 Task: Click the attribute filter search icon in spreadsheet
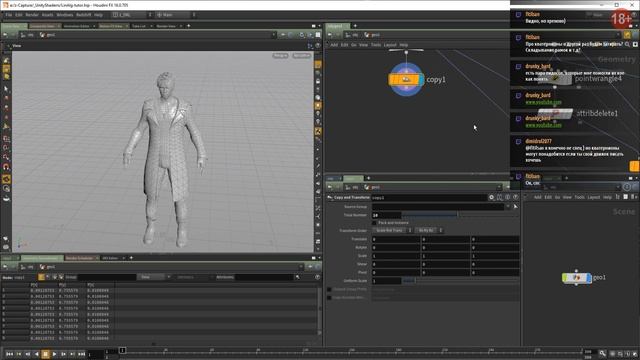click(298, 277)
